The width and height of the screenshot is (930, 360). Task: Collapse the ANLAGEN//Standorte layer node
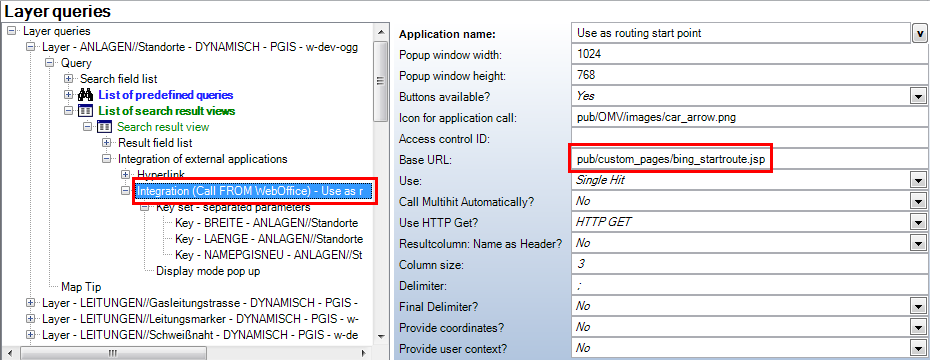coord(30,47)
